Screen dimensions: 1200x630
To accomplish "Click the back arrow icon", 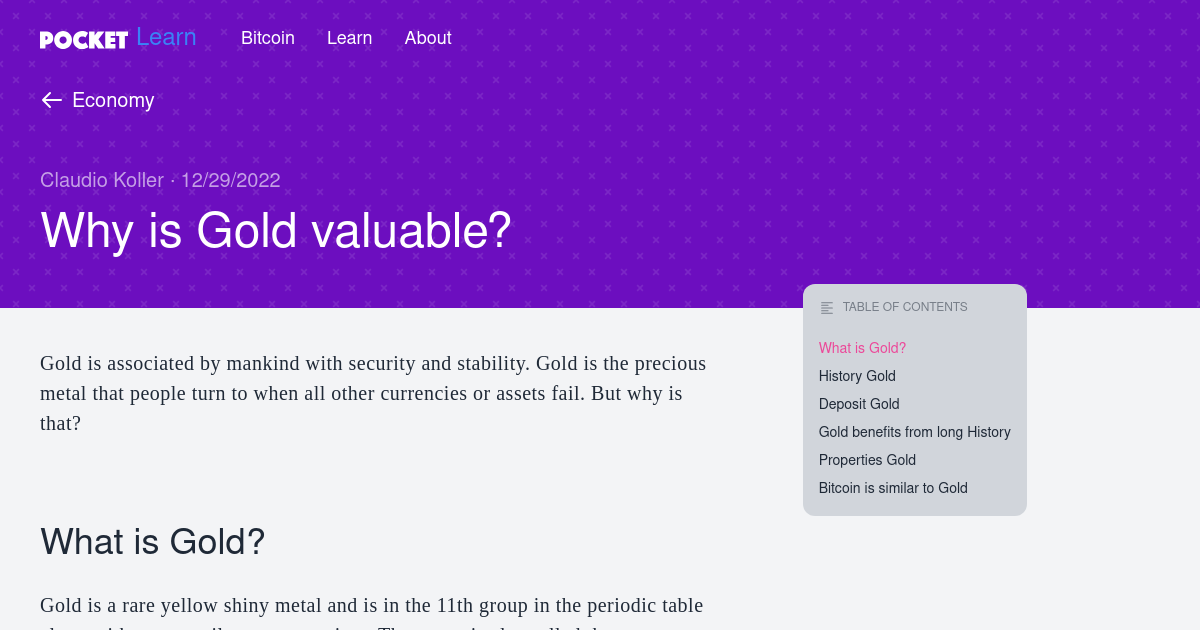I will (52, 100).
